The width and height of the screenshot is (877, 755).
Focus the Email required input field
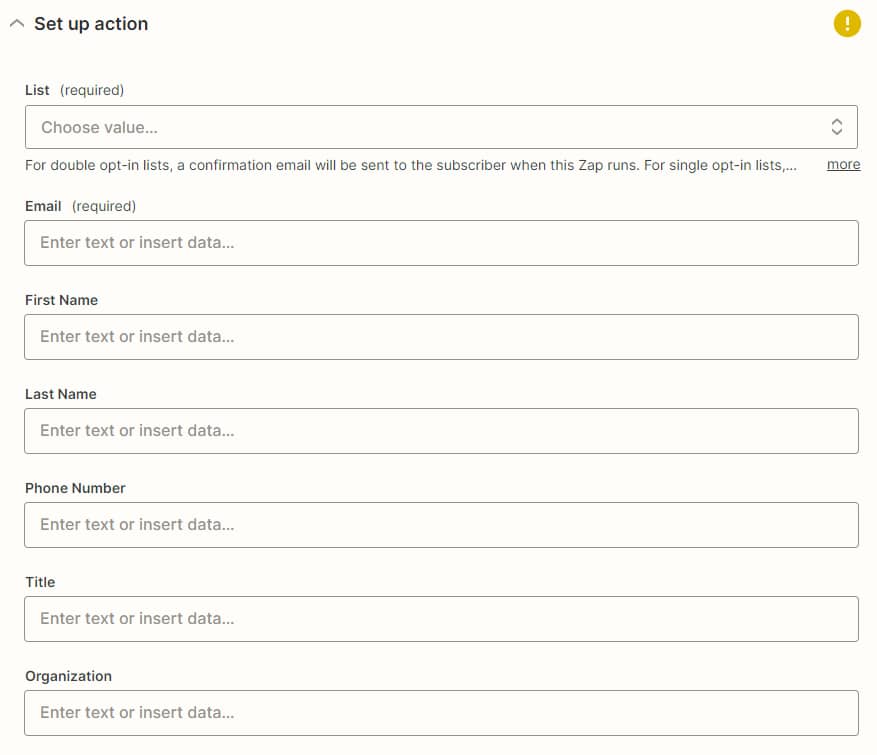point(441,243)
